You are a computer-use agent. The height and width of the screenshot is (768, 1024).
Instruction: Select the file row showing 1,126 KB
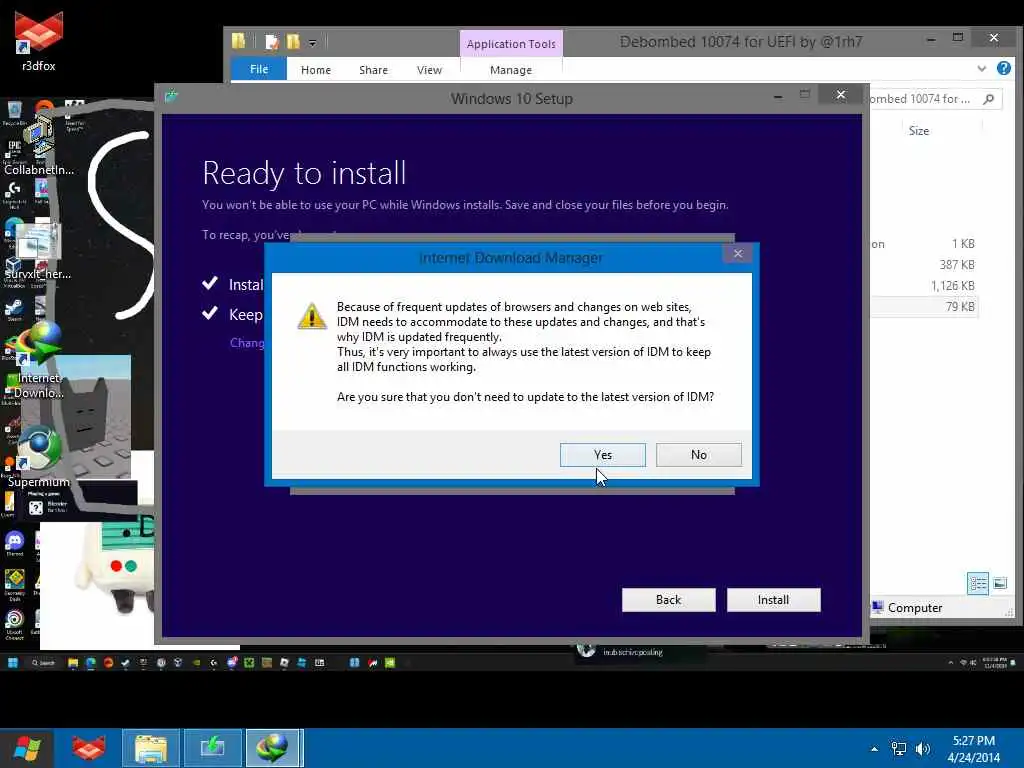click(923, 285)
